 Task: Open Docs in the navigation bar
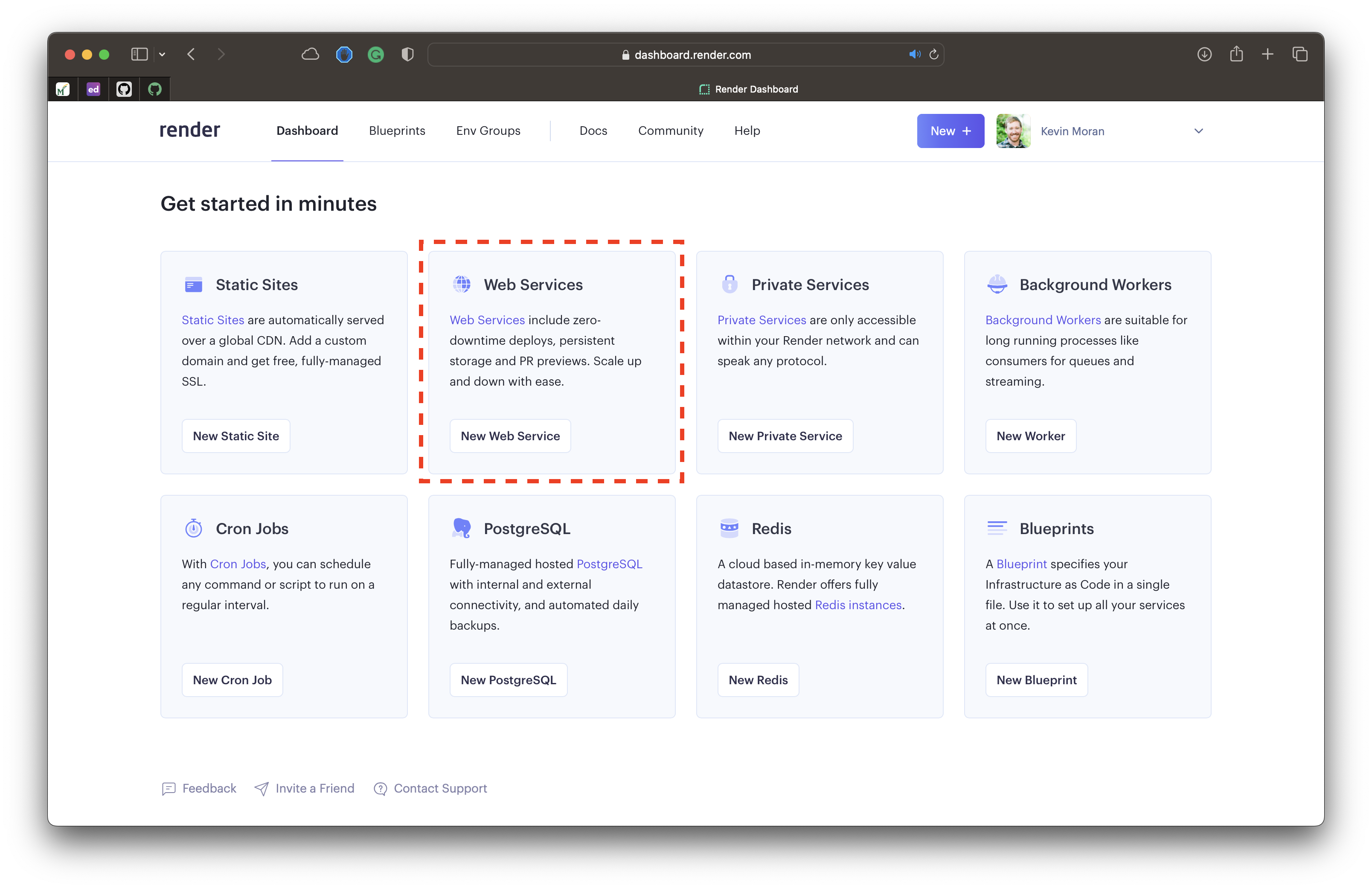tap(593, 131)
